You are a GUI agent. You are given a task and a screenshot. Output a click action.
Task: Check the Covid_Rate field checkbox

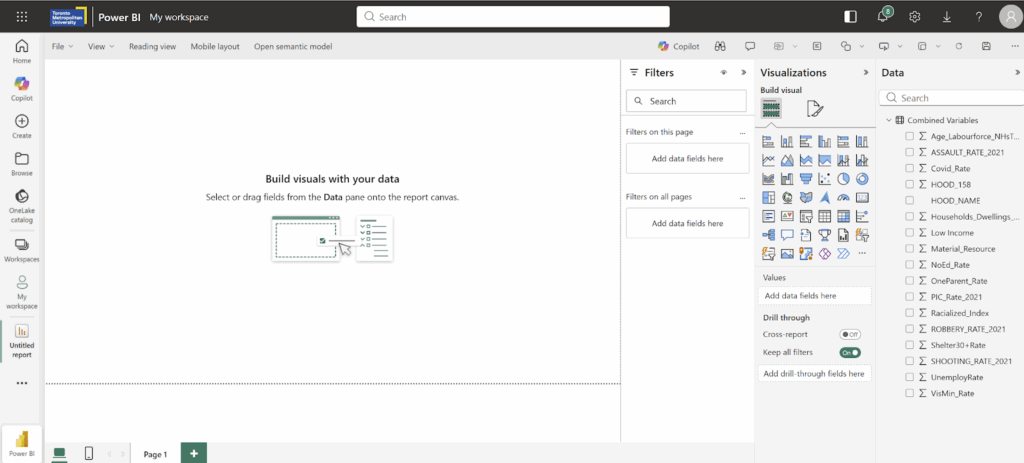click(x=909, y=168)
